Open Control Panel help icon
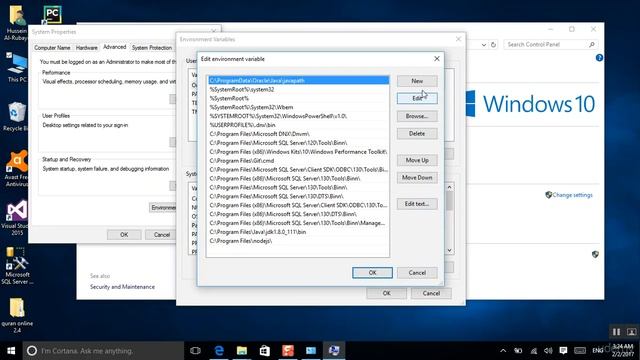The width and height of the screenshot is (640, 360). pyautogui.click(x=599, y=58)
